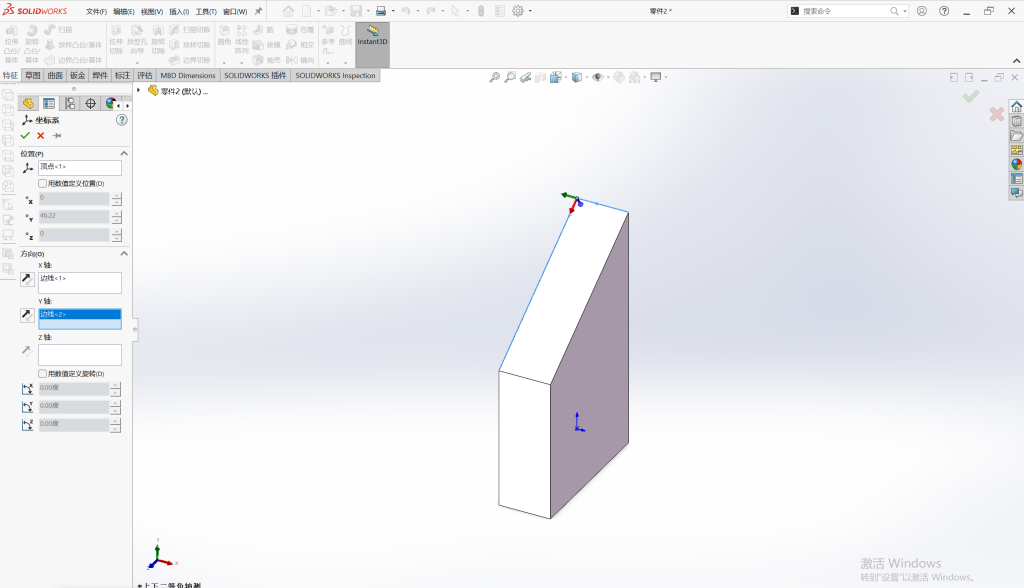Open the 编辑(E) menu
This screenshot has width=1024, height=588.
(123, 12)
